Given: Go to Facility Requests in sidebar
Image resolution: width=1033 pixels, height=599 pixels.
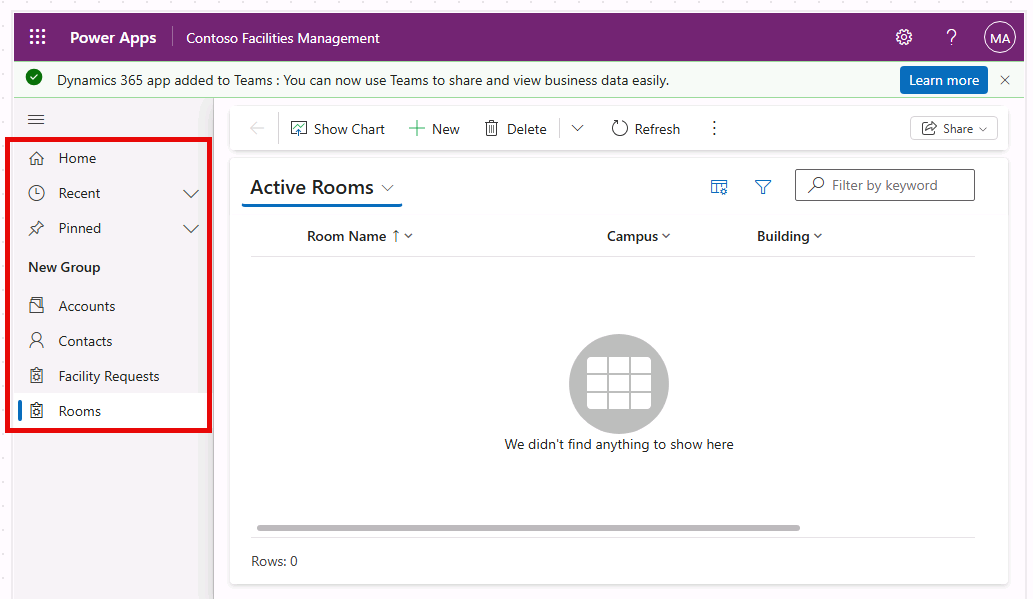Looking at the screenshot, I should pos(108,376).
